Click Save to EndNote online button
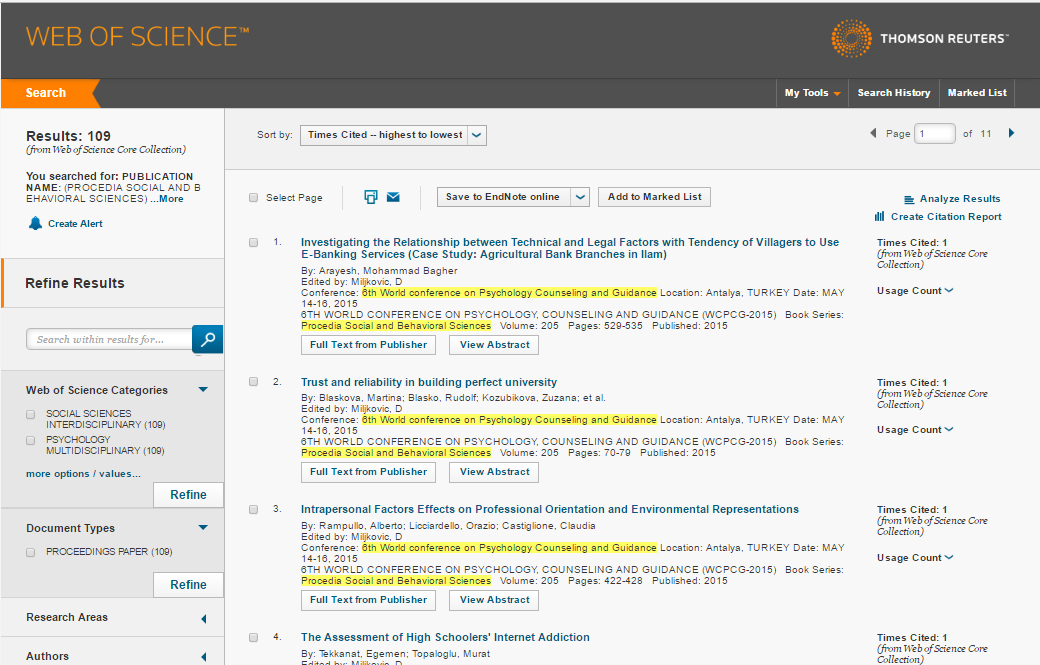Screen dimensions: 1040x665 (503, 197)
